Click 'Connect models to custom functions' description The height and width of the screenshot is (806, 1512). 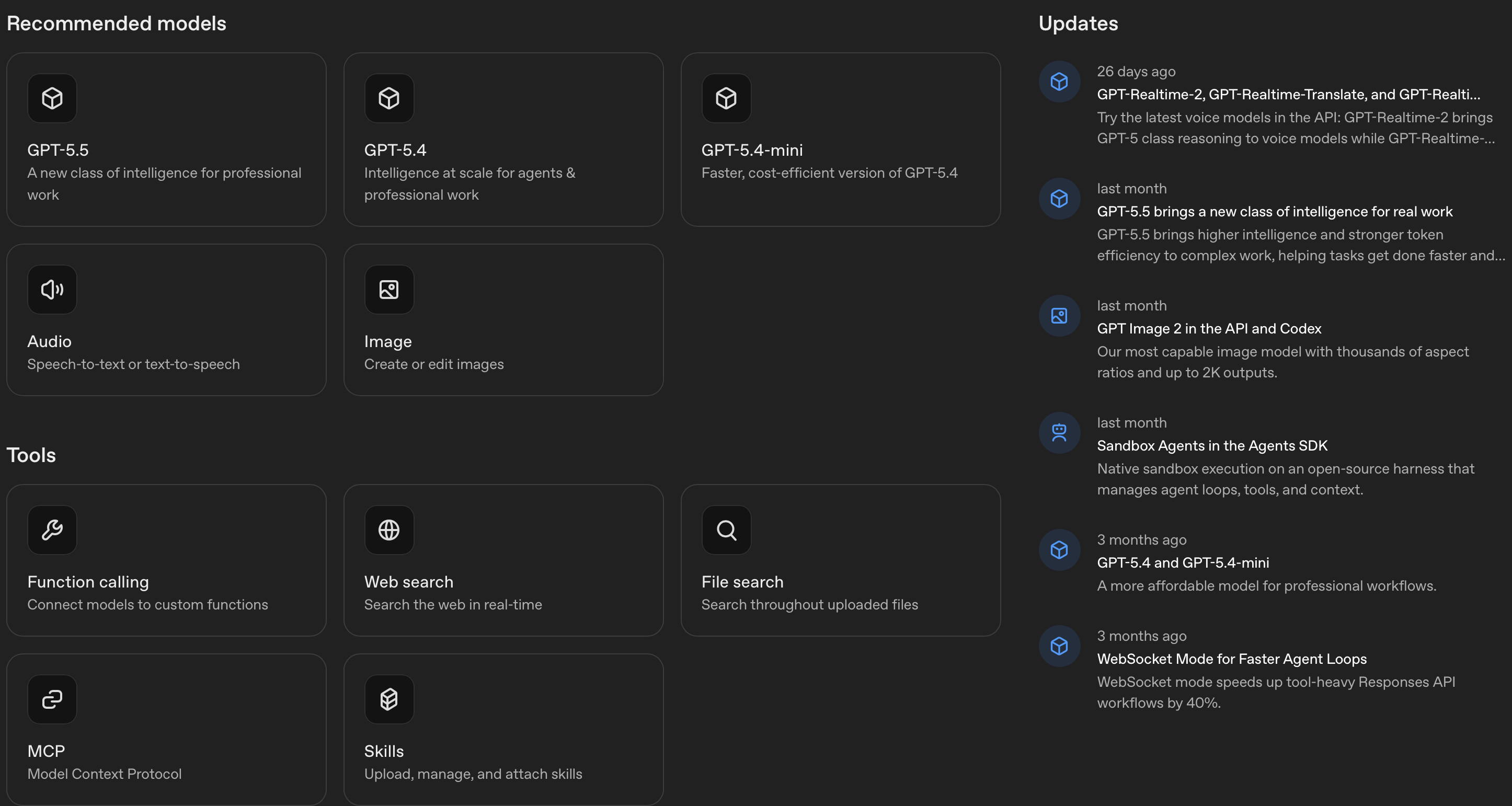point(147,605)
